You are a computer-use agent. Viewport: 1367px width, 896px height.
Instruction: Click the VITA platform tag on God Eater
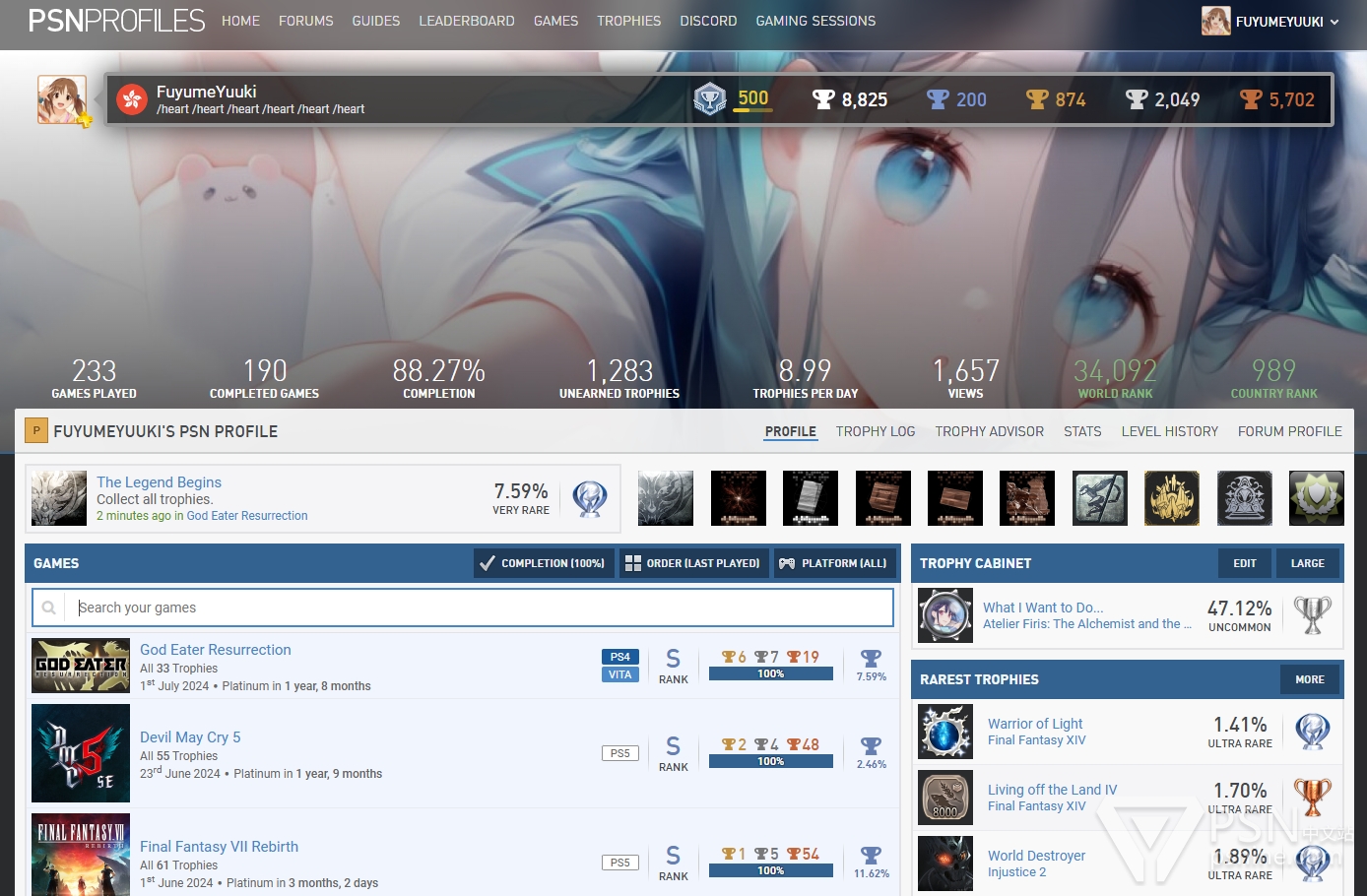[620, 674]
